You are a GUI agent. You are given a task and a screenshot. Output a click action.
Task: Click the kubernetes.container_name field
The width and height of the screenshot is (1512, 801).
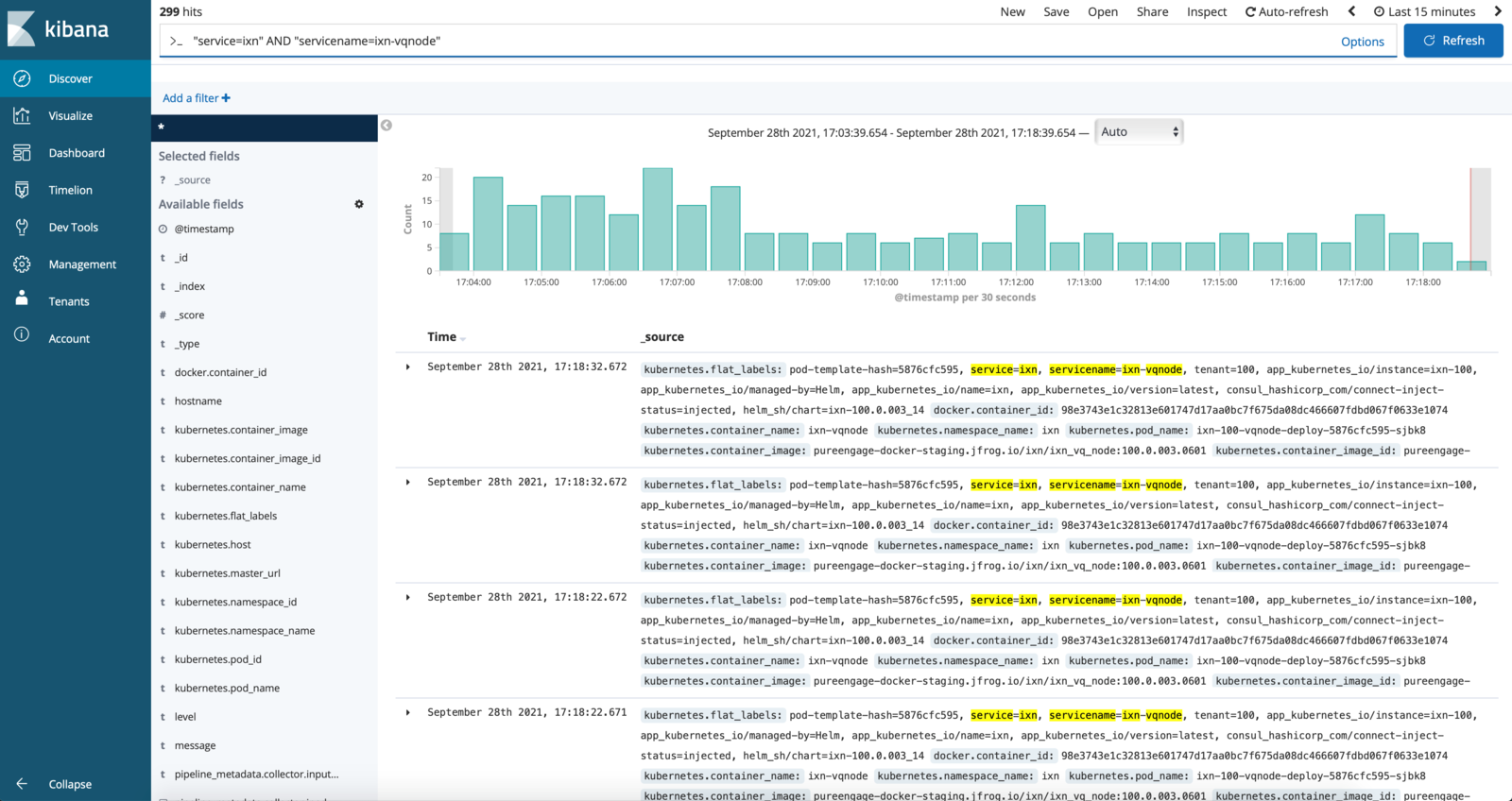(x=240, y=487)
